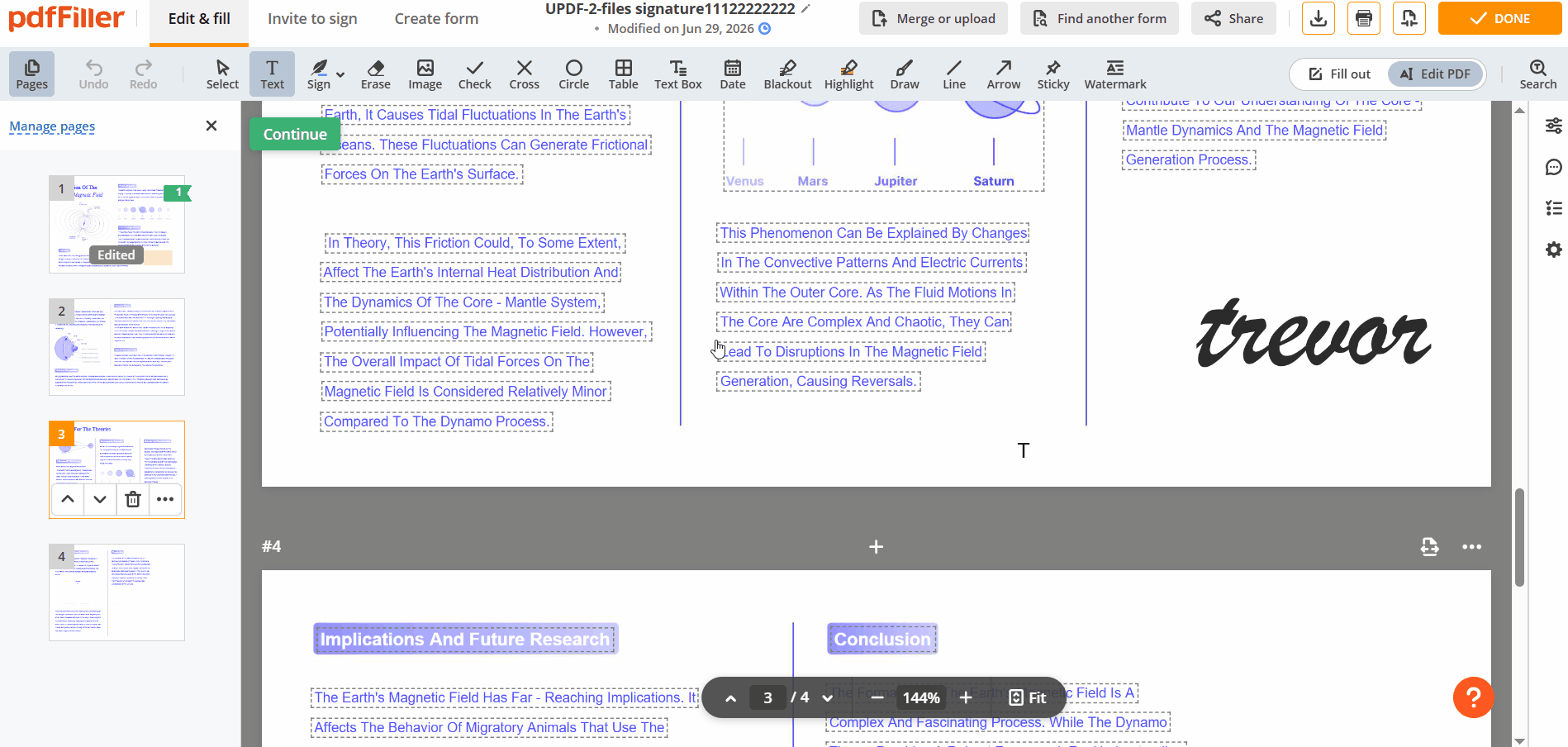Open more options for page 3 thumbnail
Viewport: 1568px width, 747px height.
click(x=165, y=499)
